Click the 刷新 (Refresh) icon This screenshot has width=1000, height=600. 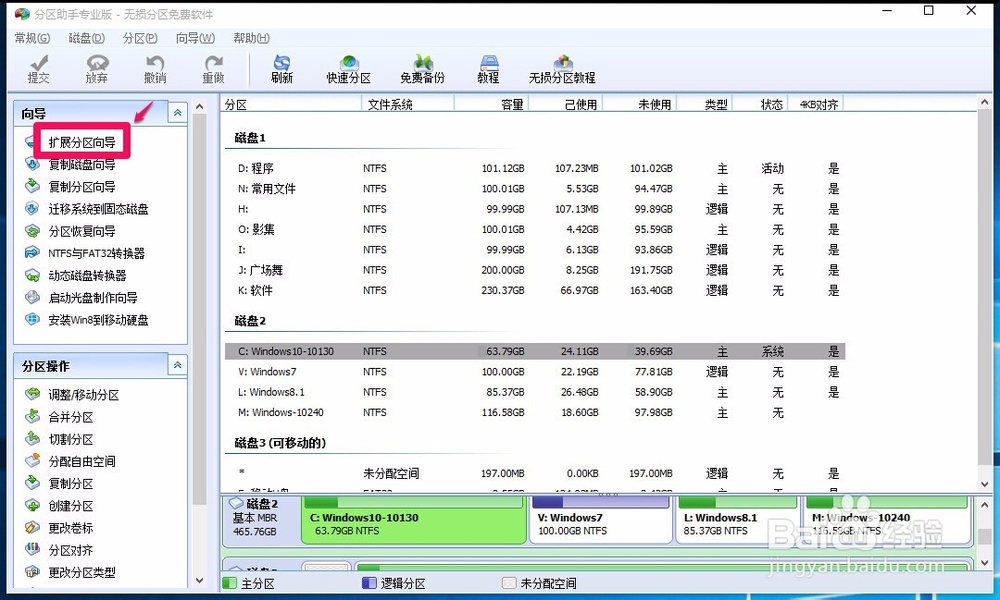[281, 67]
